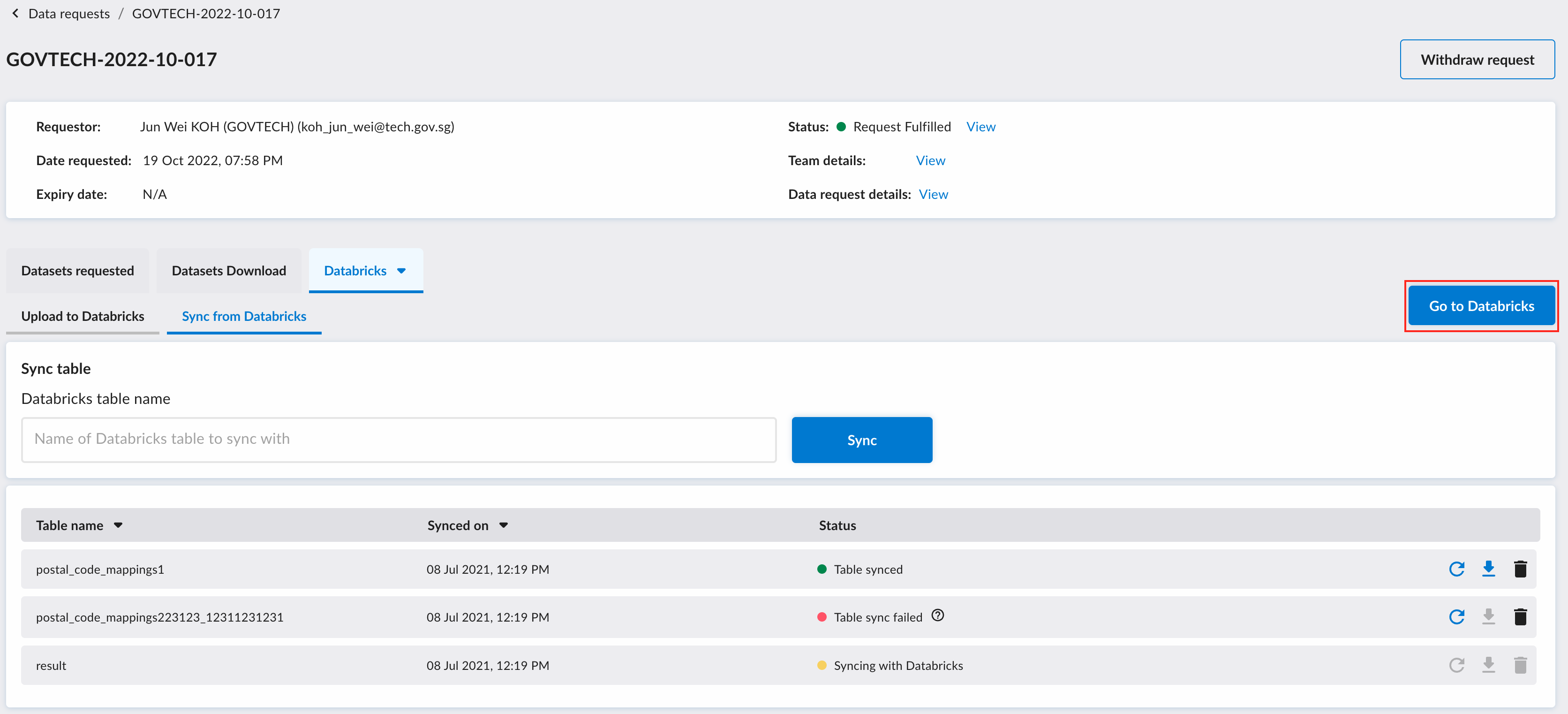Click the 19 Oct 2022 request date
The height and width of the screenshot is (714, 1568).
(212, 160)
